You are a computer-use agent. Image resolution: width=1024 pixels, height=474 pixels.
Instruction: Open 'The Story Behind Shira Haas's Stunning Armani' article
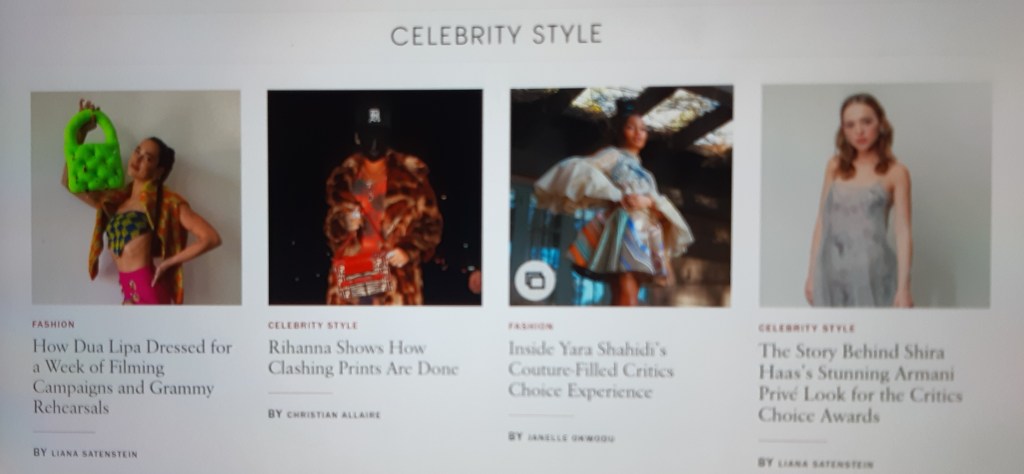[860, 383]
